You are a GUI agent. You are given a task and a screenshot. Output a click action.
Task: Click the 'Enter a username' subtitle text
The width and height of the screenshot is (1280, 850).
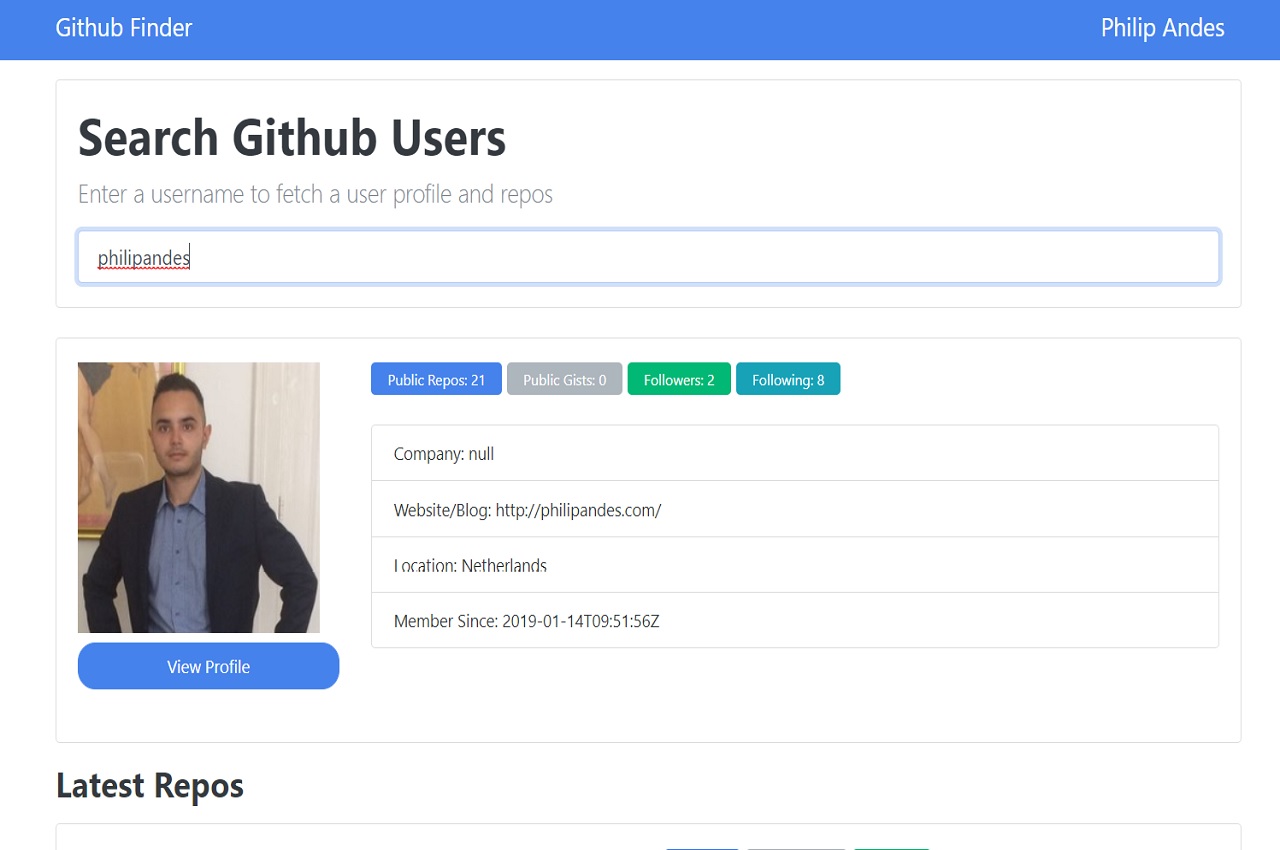point(315,194)
